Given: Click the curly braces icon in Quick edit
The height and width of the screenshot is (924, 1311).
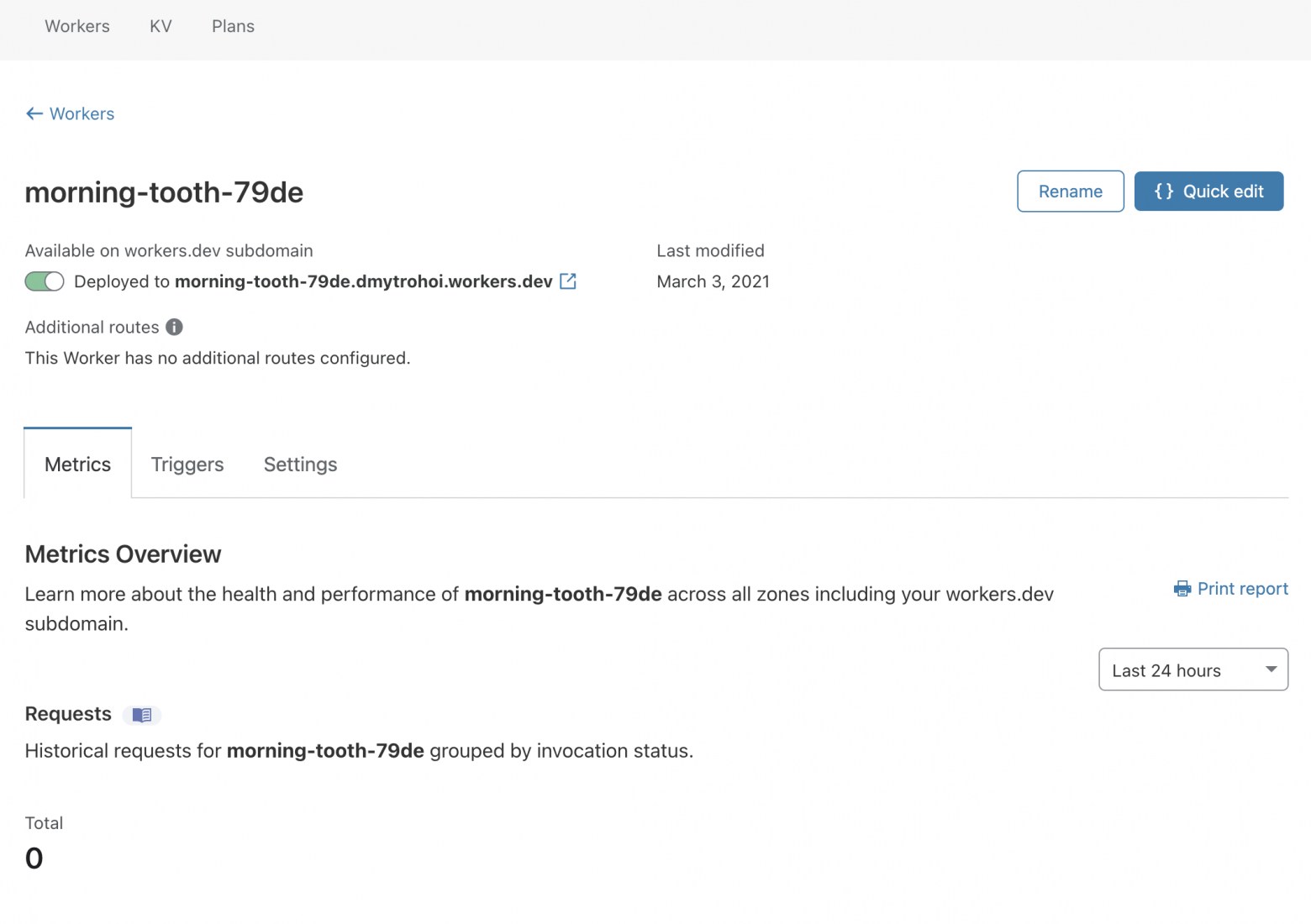Looking at the screenshot, I should 1164,192.
